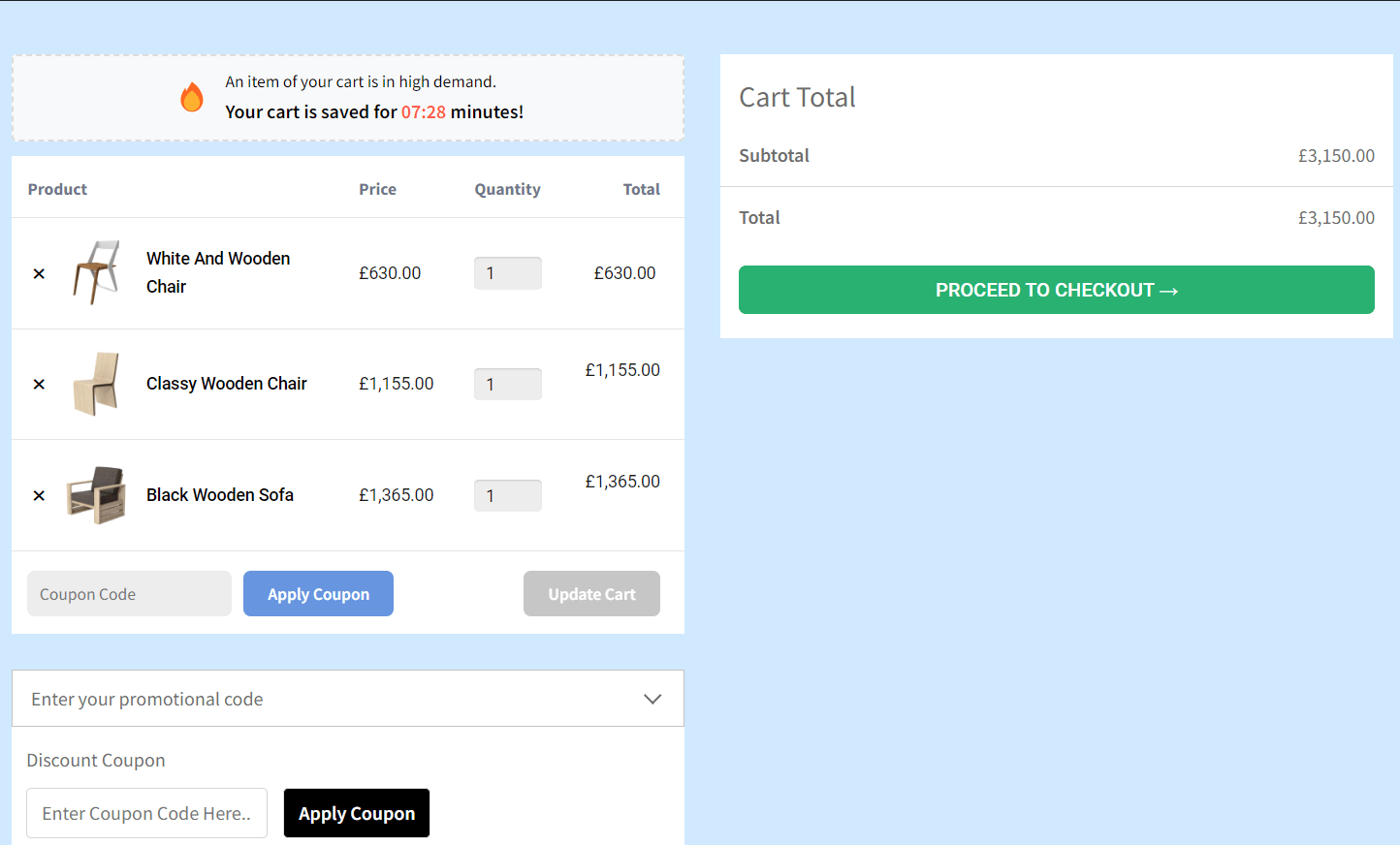Click the White And Wooden Chair product name

click(x=217, y=272)
